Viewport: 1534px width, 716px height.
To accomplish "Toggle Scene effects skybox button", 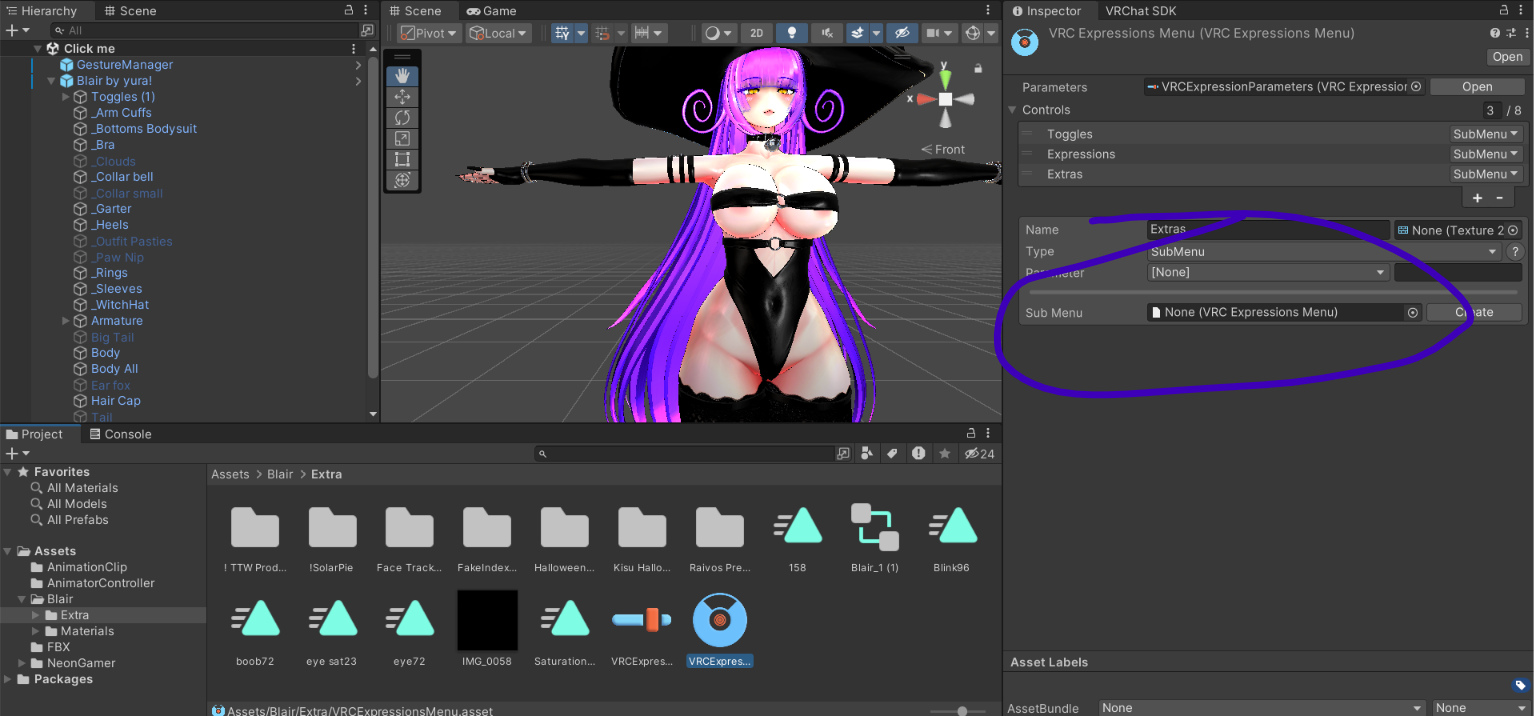I will click(x=857, y=33).
